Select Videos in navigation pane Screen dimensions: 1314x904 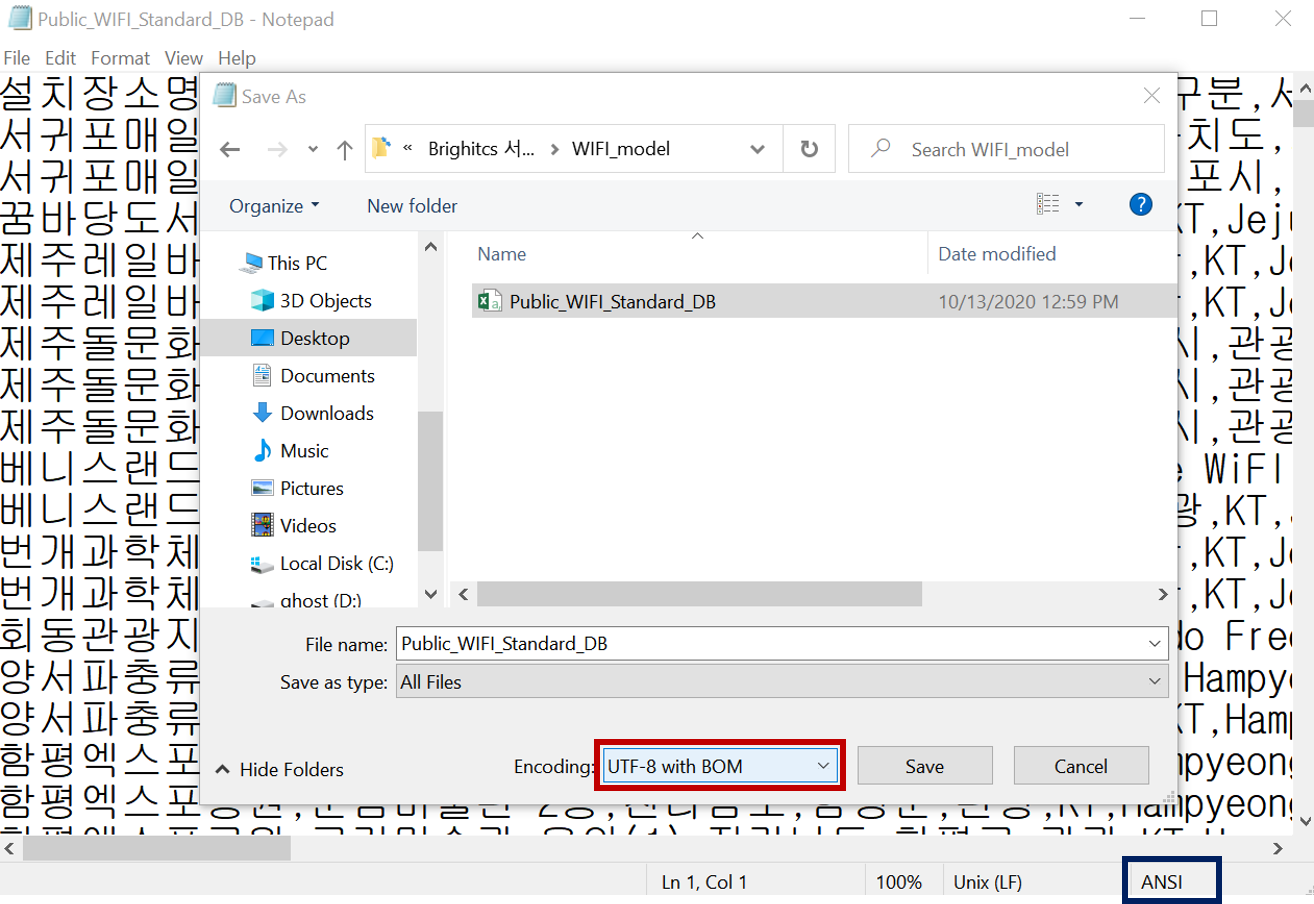point(308,526)
